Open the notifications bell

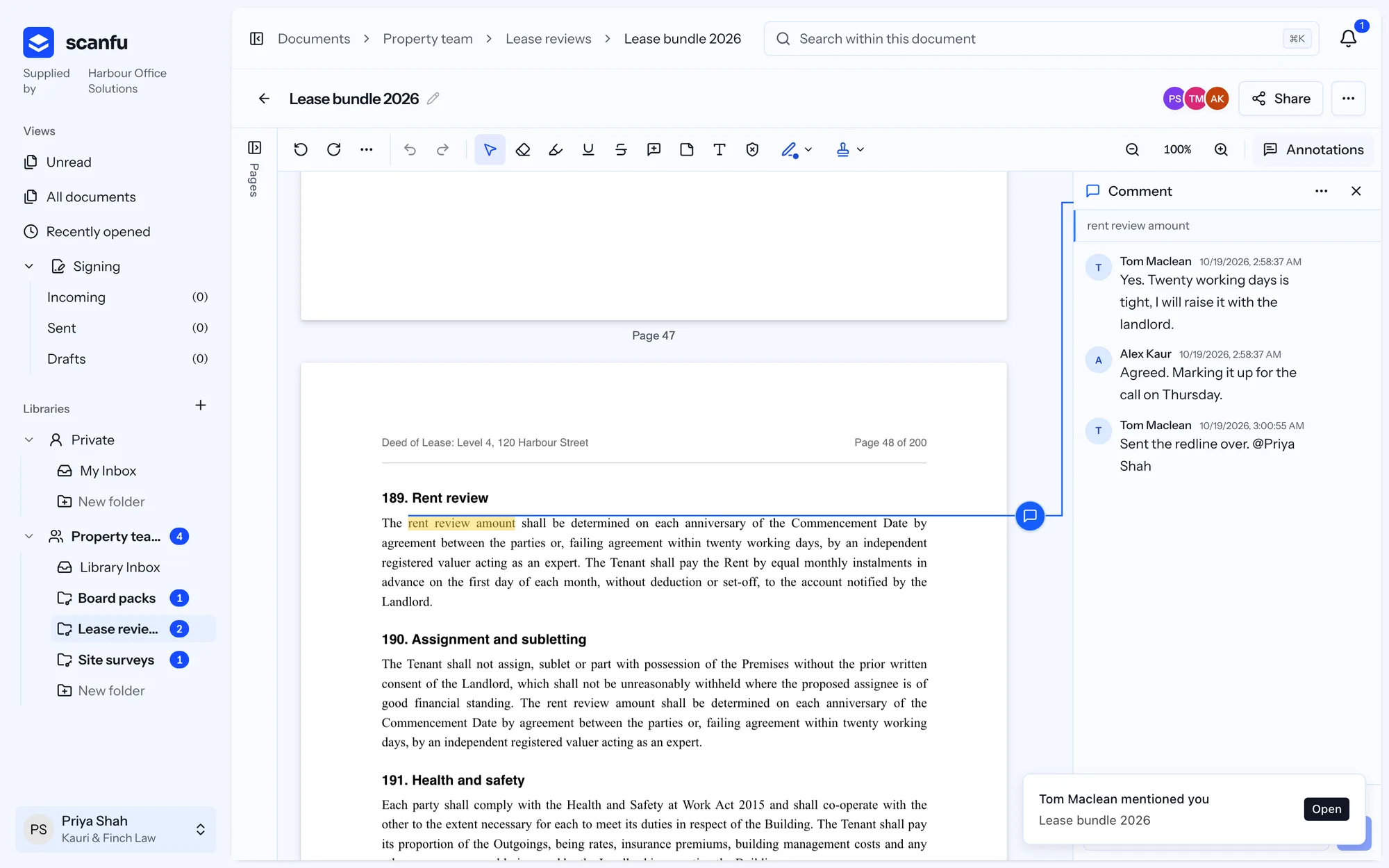click(1349, 39)
